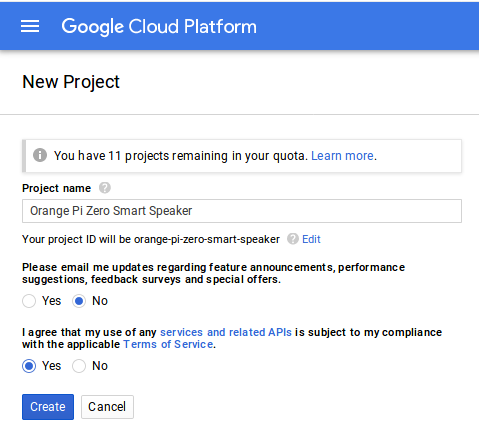Click the info icon in quota banner
The width and height of the screenshot is (479, 436).
coord(40,155)
